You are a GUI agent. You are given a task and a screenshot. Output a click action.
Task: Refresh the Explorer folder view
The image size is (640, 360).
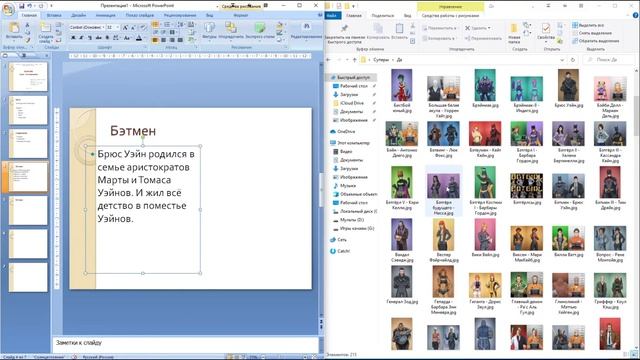pyautogui.click(x=573, y=60)
